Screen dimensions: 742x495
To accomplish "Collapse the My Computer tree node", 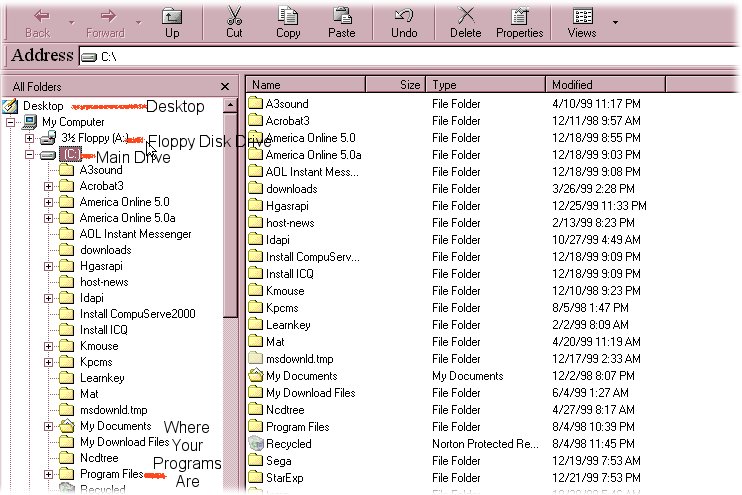I will (10, 122).
